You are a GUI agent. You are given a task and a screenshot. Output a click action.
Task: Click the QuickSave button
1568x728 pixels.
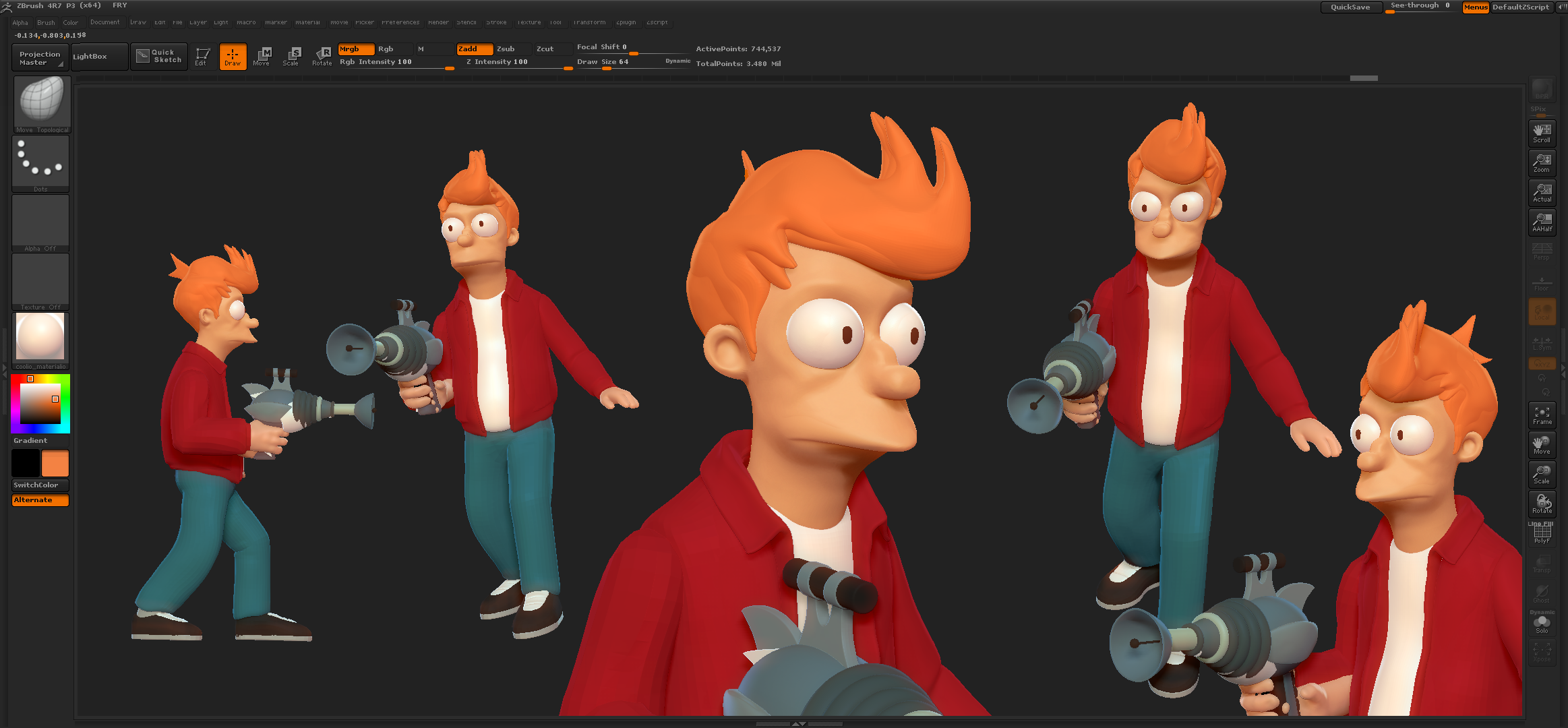click(1352, 7)
